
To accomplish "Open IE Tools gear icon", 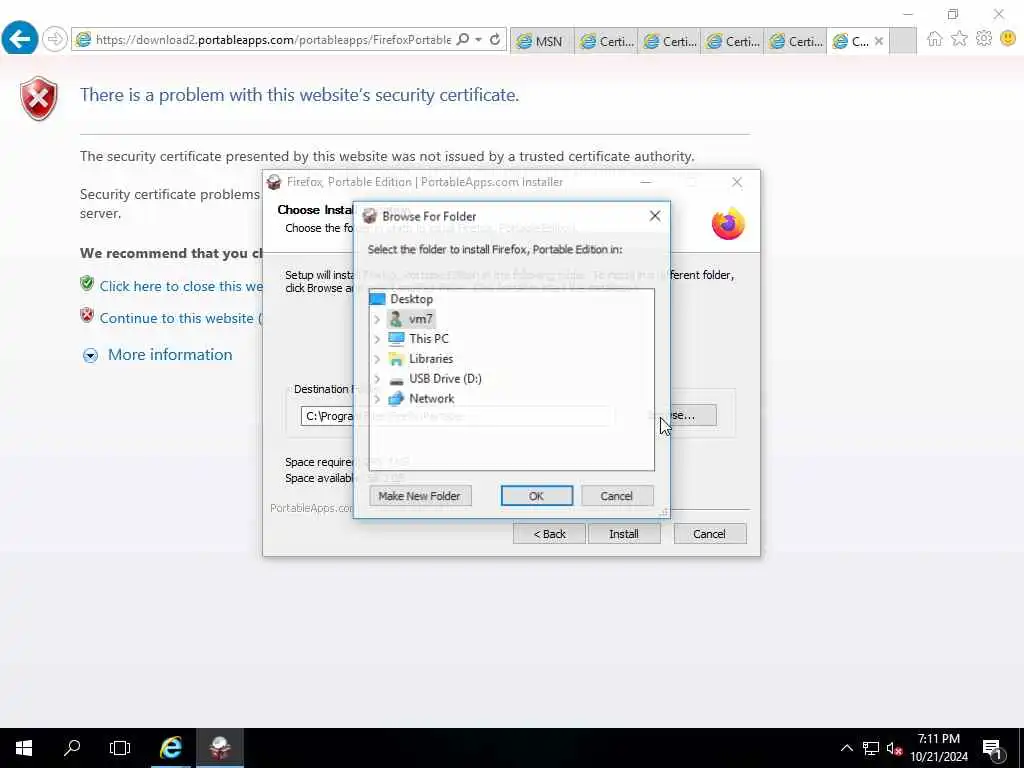I will coord(984,39).
